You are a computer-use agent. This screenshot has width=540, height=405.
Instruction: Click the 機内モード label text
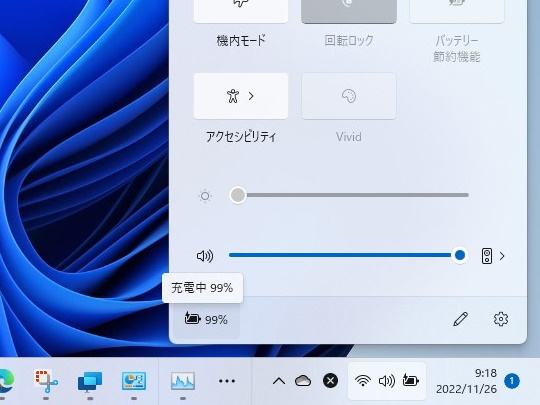(241, 40)
